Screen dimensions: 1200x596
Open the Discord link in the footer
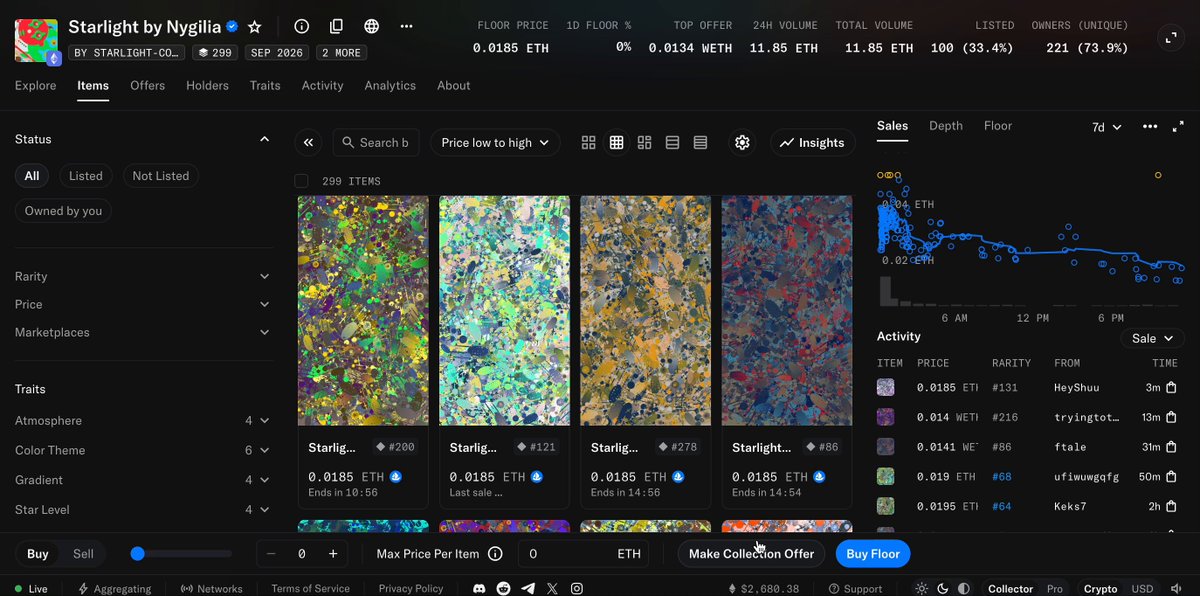[x=480, y=589]
